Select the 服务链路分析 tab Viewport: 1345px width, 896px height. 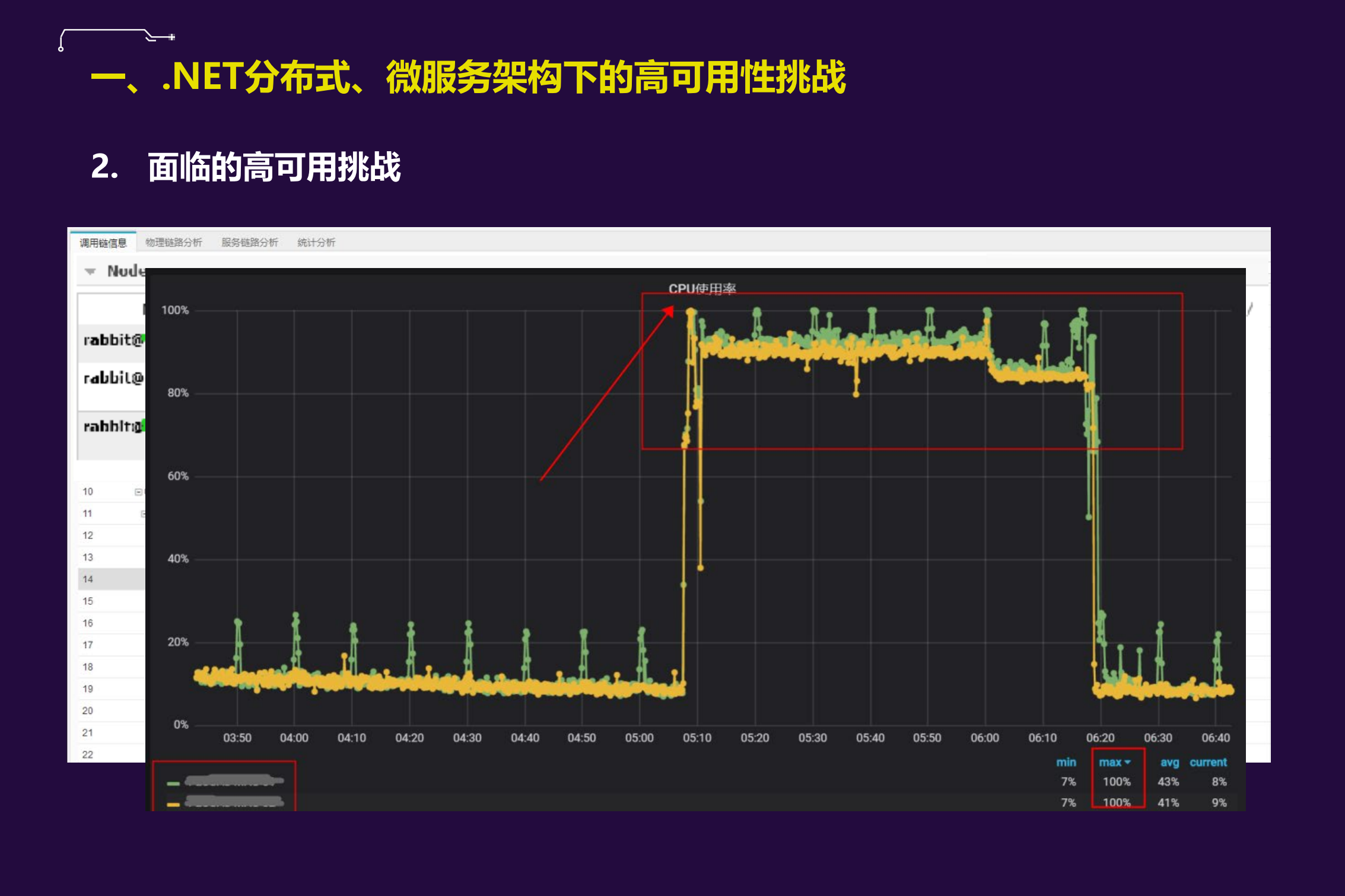250,242
